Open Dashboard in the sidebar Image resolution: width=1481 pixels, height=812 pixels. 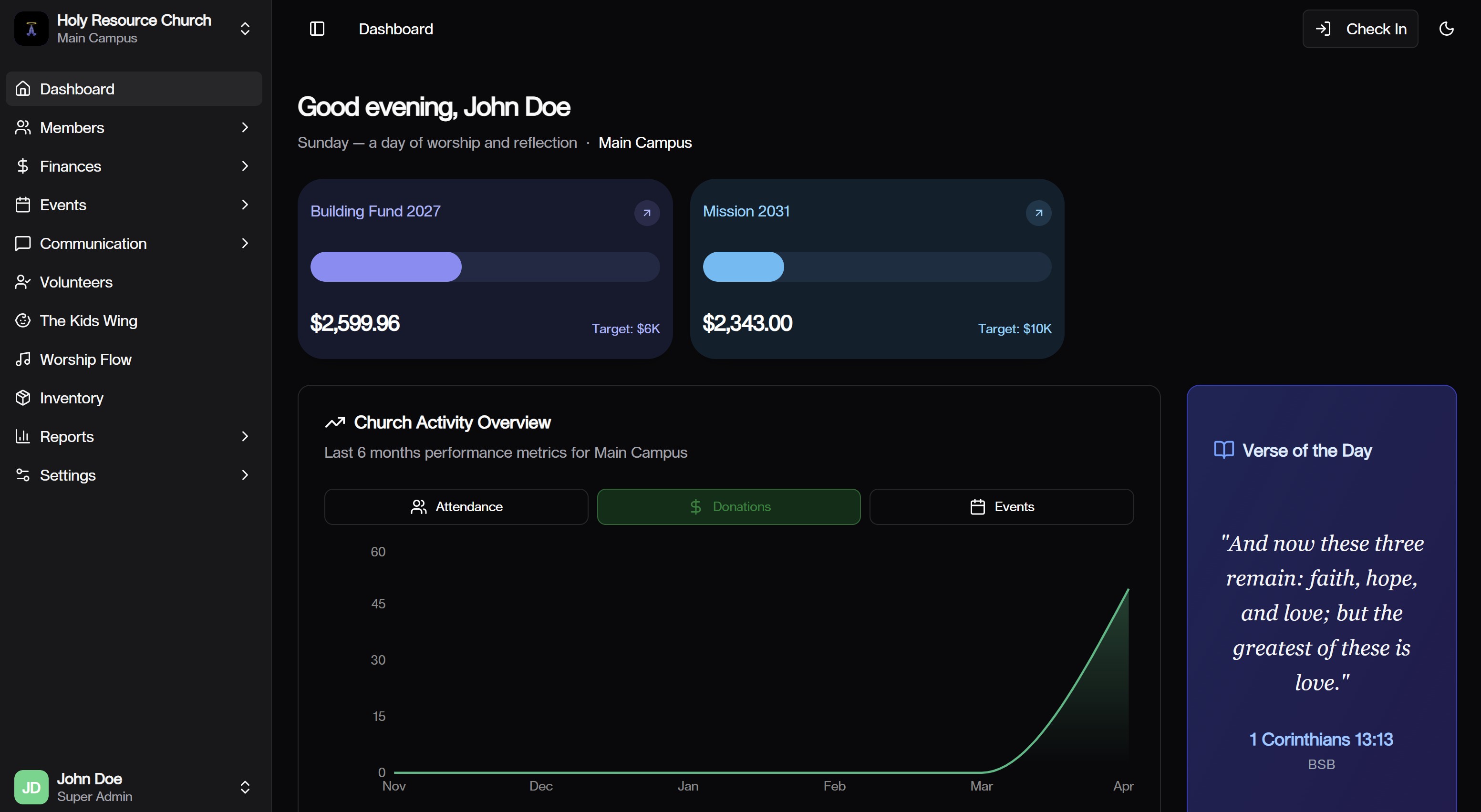(x=134, y=89)
